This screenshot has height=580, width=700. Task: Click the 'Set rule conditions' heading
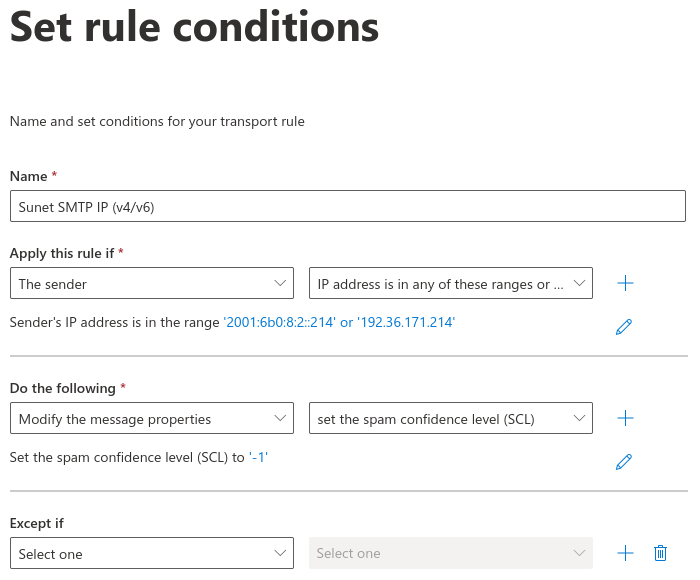194,27
